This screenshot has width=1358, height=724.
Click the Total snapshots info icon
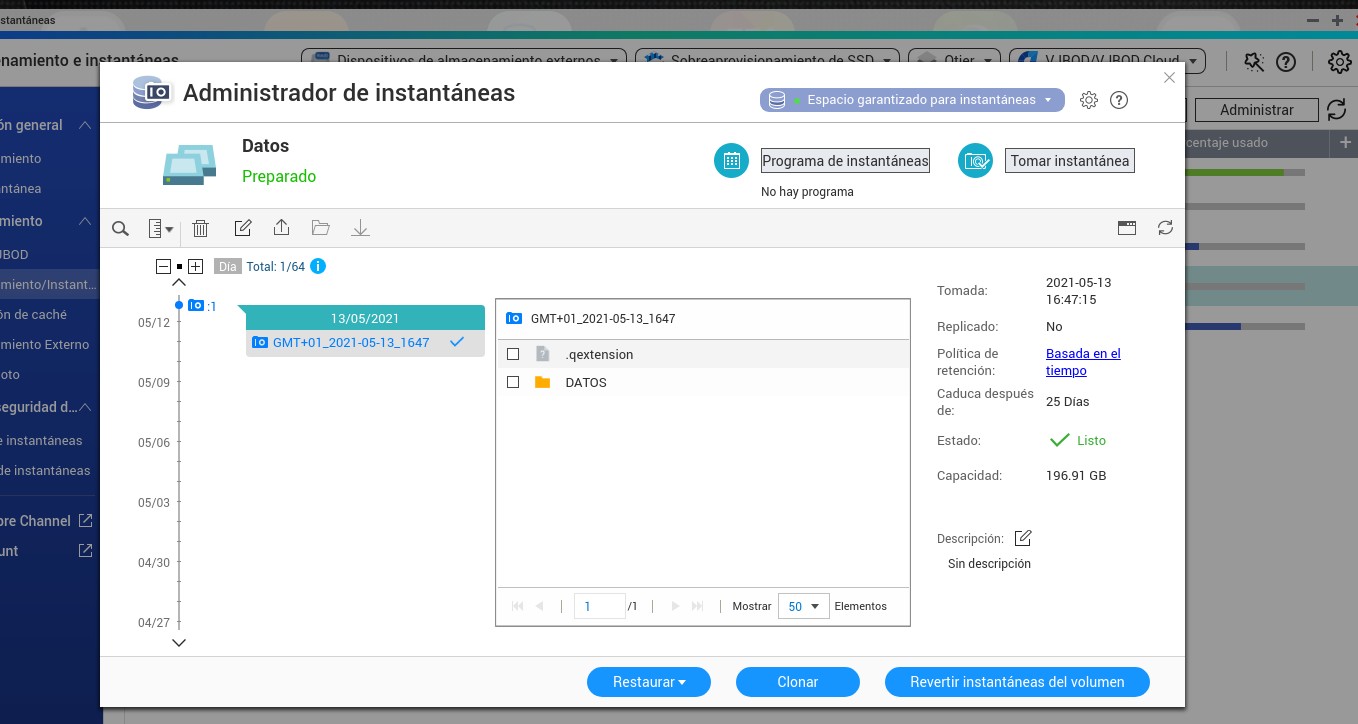point(318,267)
